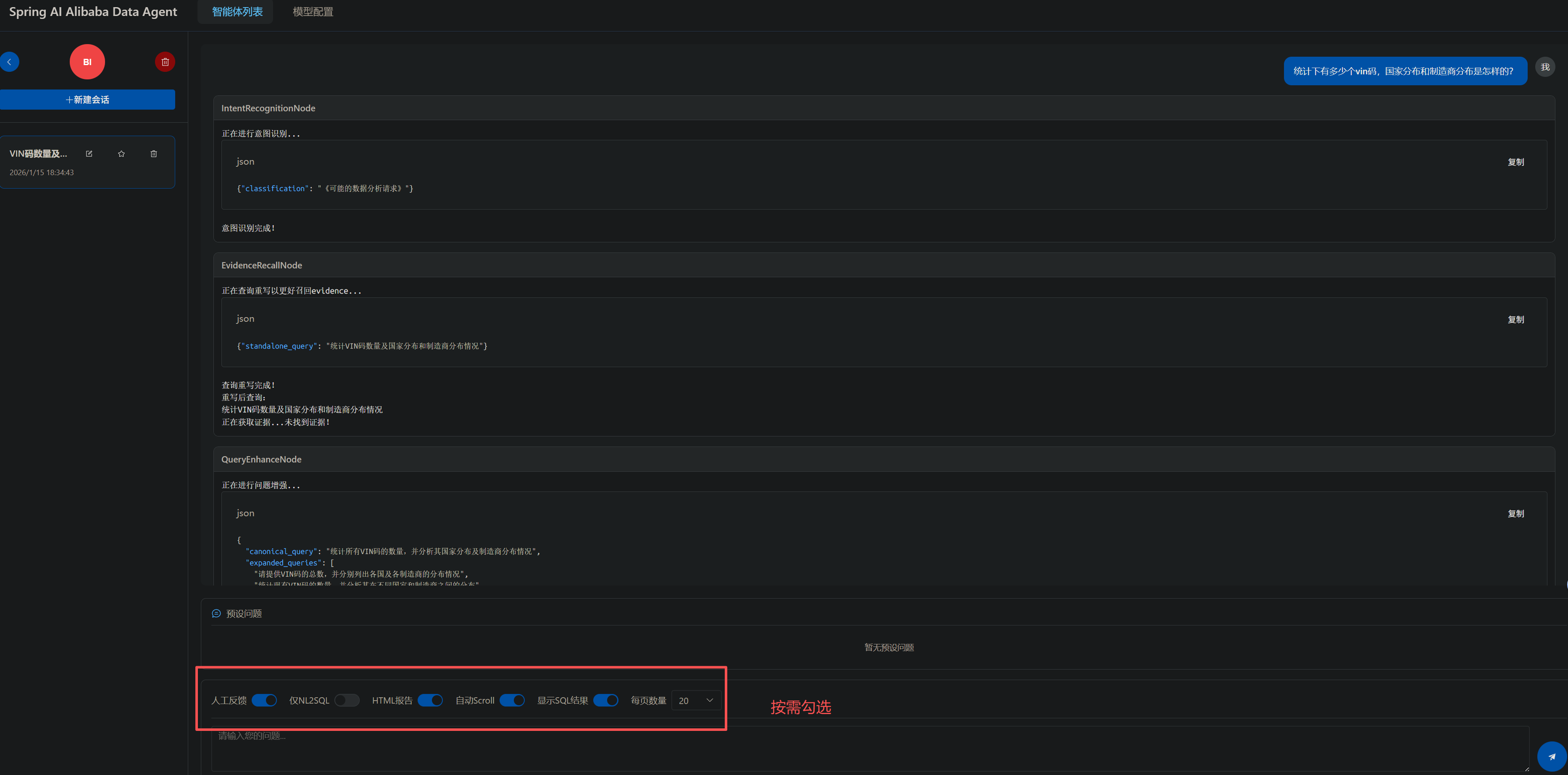Click the 新建会话 button
The height and width of the screenshot is (775, 1568).
88,100
